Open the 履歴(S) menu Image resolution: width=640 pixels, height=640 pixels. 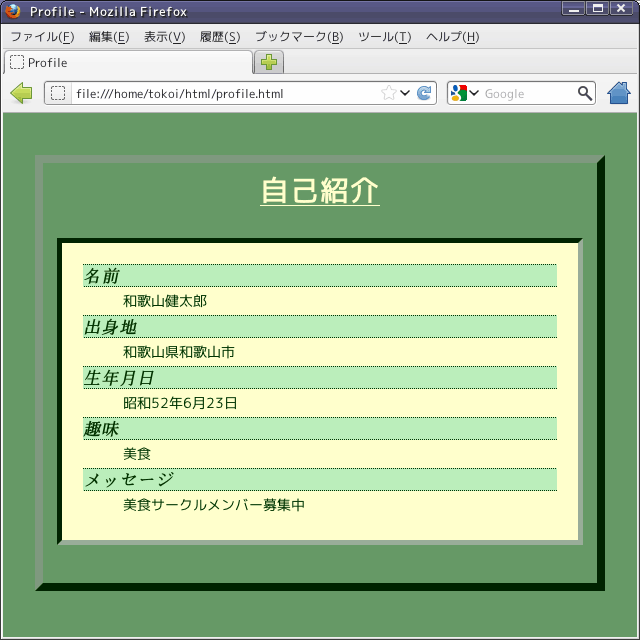pos(219,37)
